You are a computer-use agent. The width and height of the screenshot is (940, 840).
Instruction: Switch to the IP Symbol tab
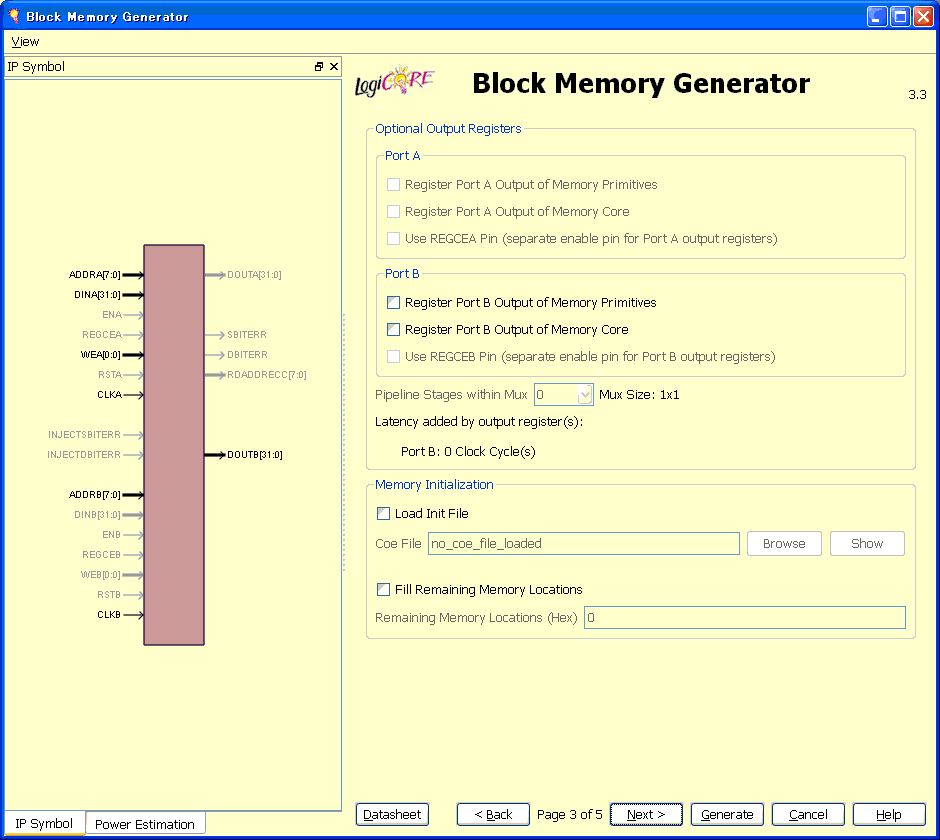(44, 823)
